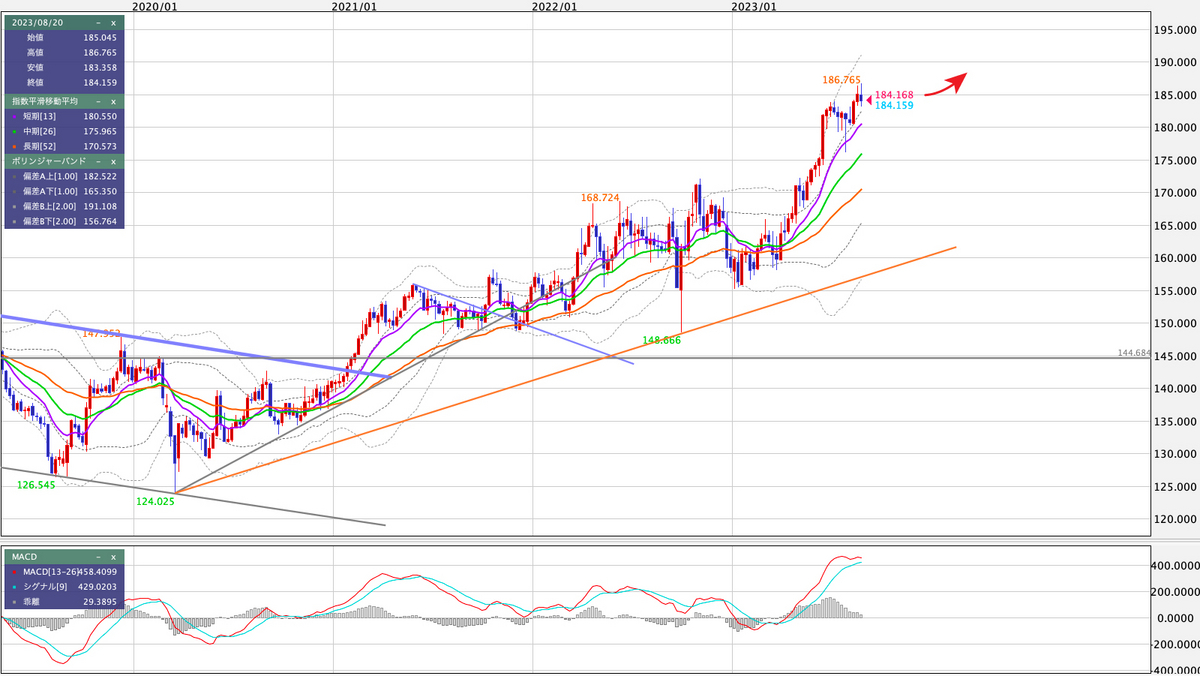Viewport: 1200px width, 676px height.
Task: Collapse the 指数平滑移動平均 panel with its minus button
Action: (98, 101)
